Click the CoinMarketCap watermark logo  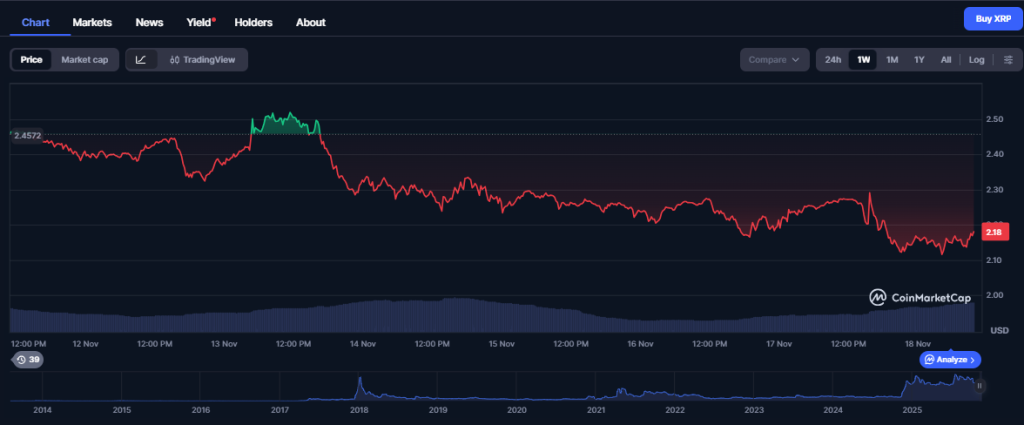pos(919,297)
